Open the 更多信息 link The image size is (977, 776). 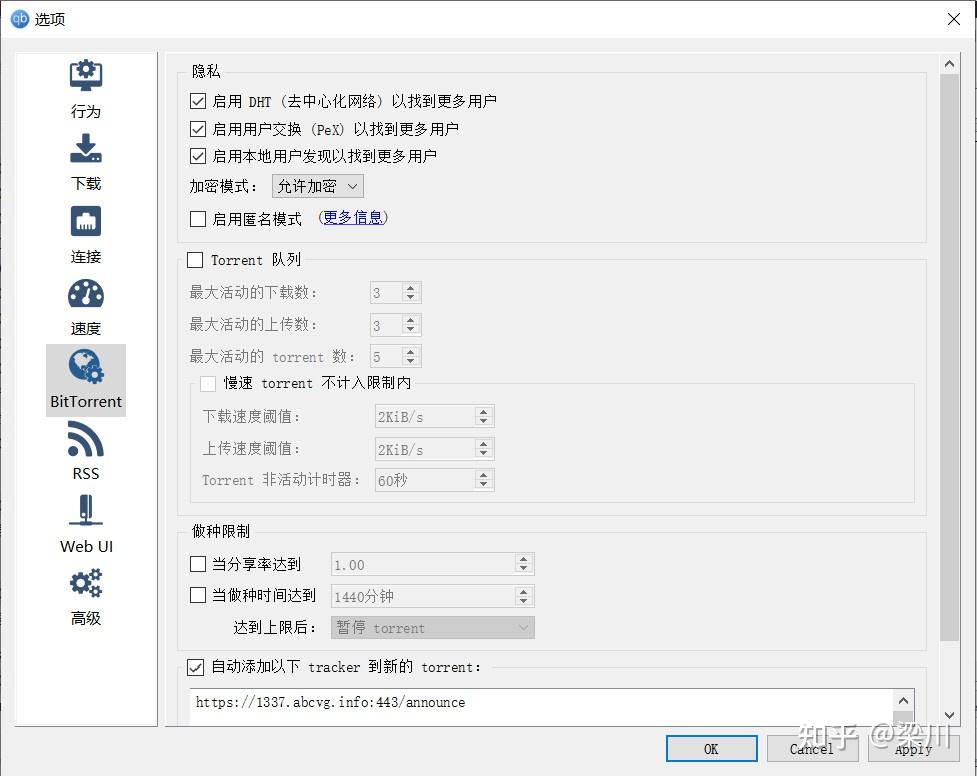[x=352, y=216]
